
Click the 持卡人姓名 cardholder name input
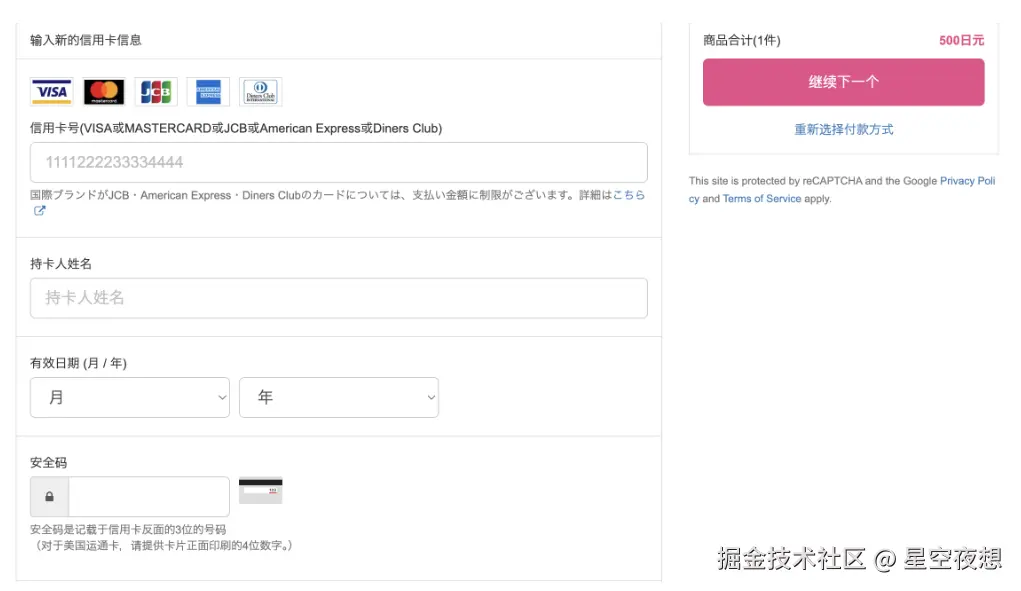click(x=338, y=298)
